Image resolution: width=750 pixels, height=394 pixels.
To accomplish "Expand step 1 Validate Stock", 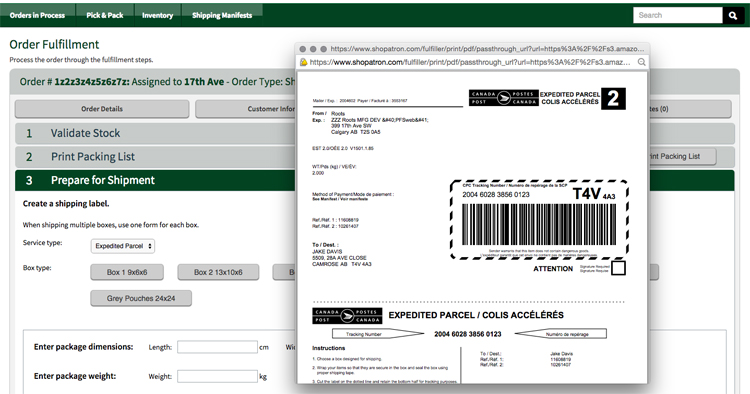I will click(x=155, y=133).
